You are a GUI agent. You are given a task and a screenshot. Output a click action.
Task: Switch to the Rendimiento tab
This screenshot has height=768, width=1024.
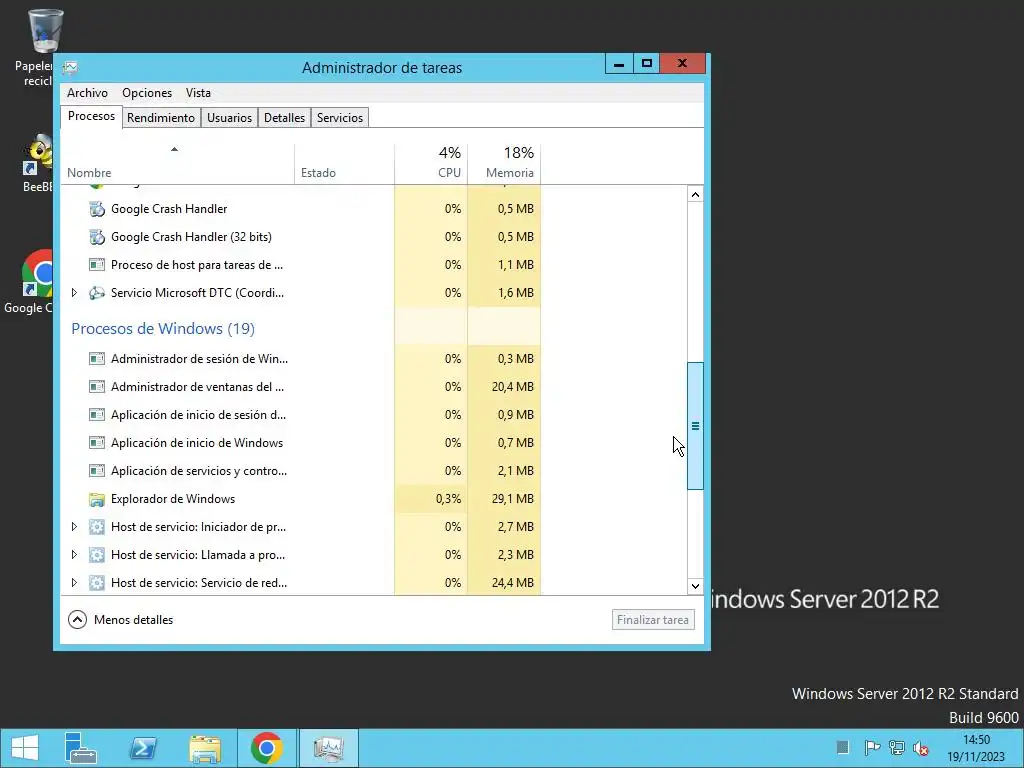pyautogui.click(x=161, y=118)
